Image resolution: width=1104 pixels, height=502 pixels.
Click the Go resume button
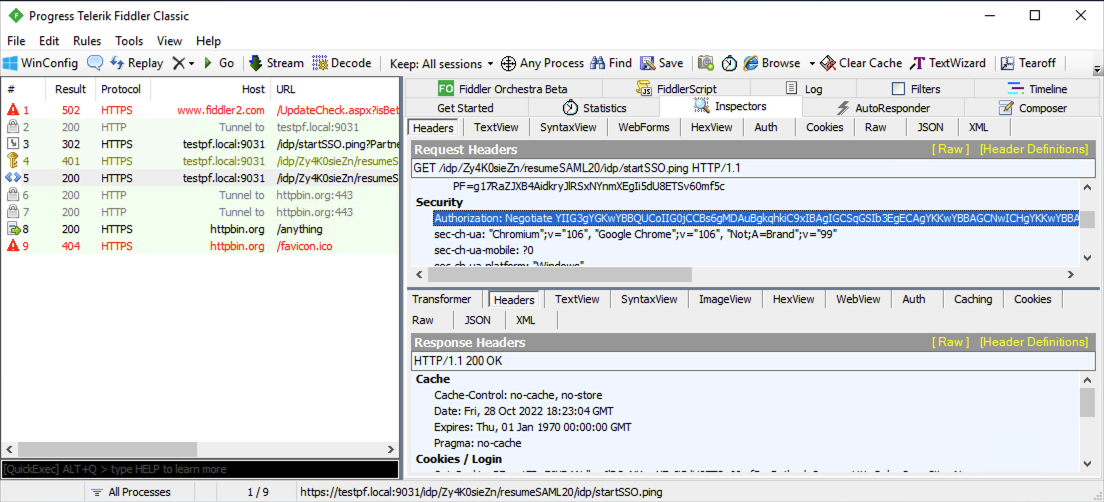click(x=218, y=63)
